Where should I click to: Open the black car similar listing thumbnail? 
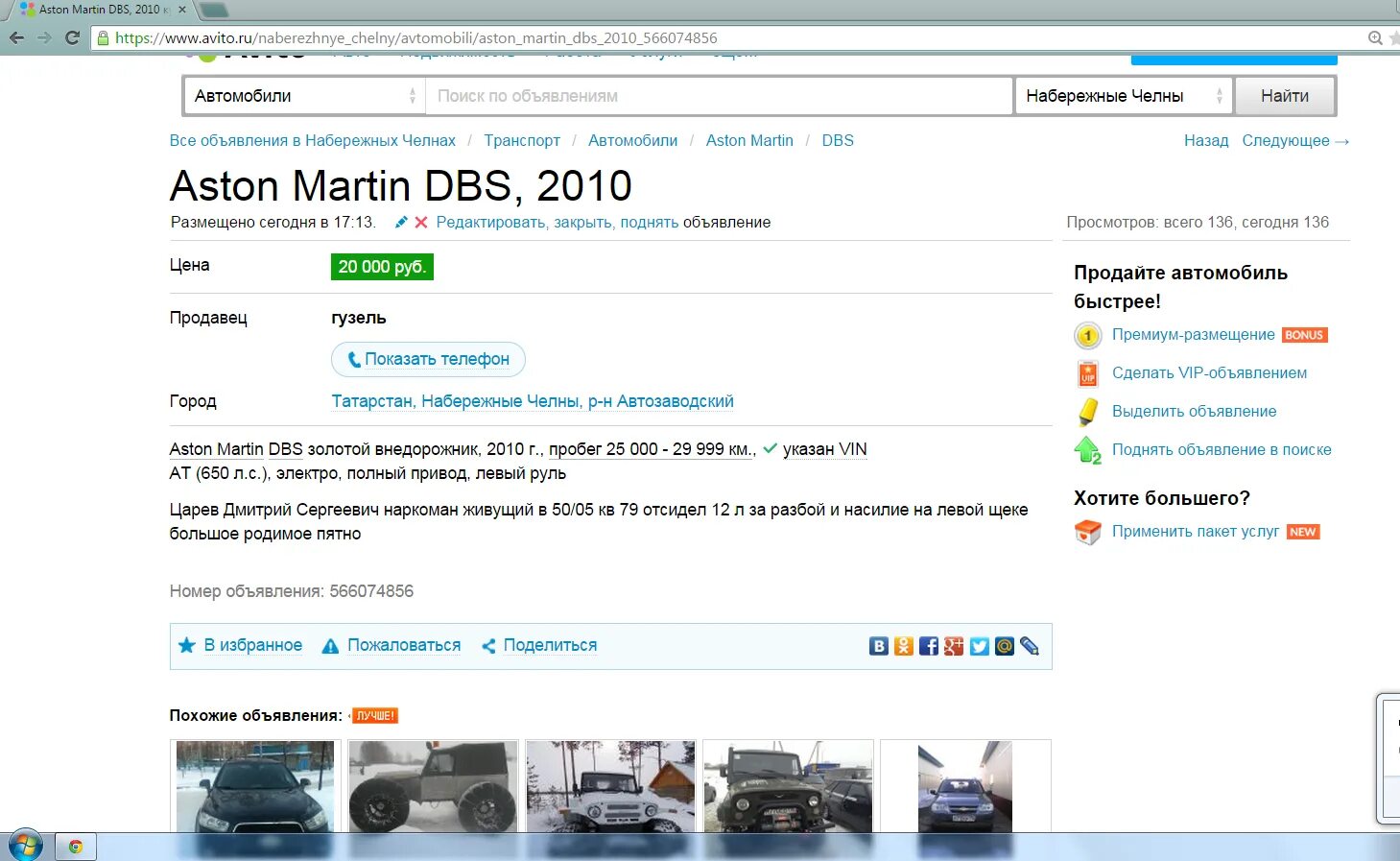pos(255,787)
